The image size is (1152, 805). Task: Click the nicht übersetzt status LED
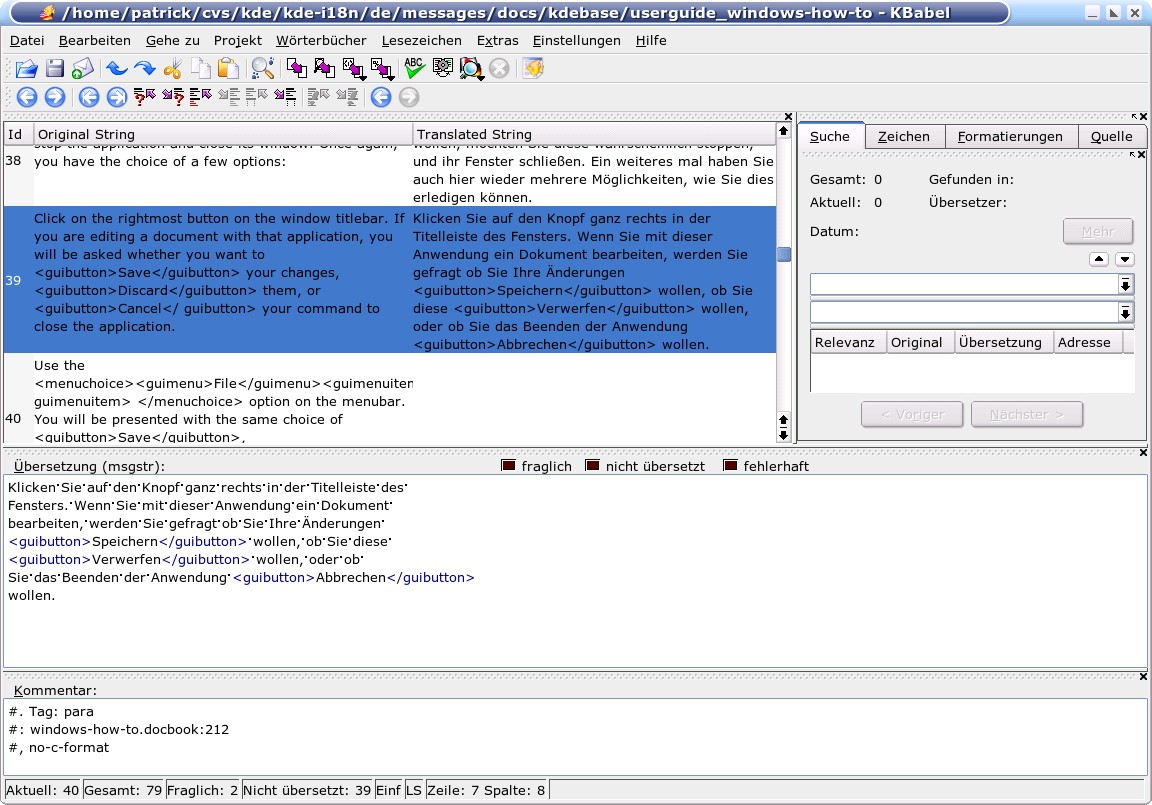[592, 466]
